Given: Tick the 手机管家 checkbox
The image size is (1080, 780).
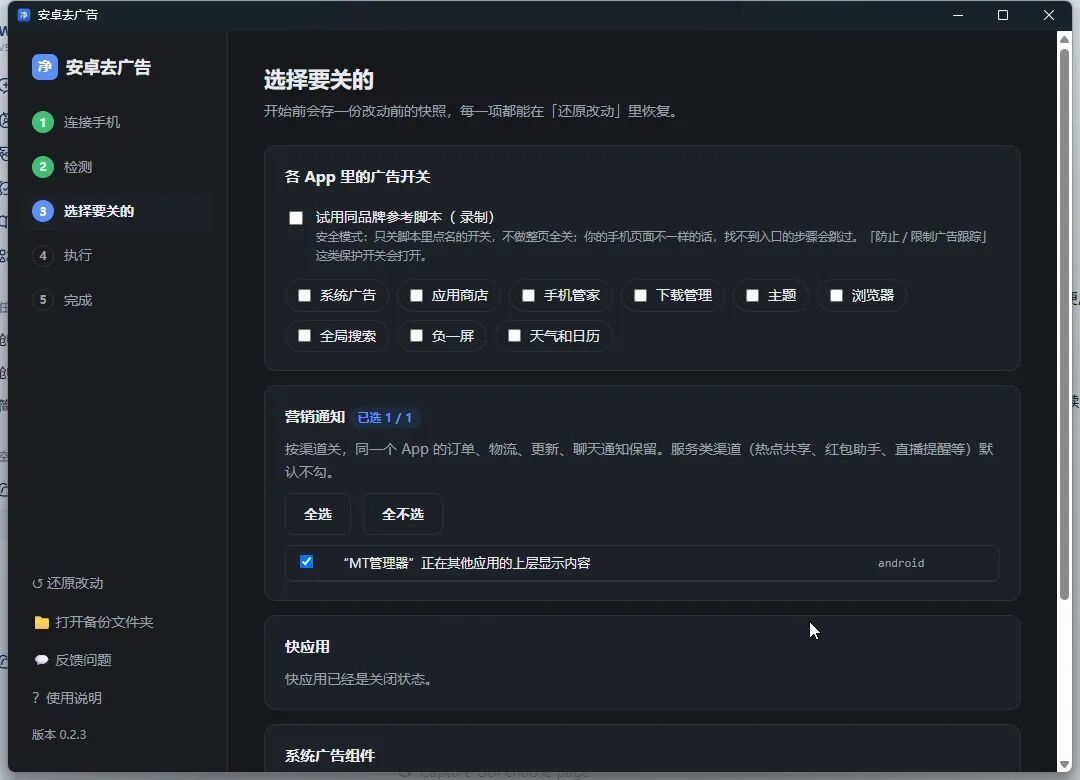Looking at the screenshot, I should pyautogui.click(x=528, y=296).
